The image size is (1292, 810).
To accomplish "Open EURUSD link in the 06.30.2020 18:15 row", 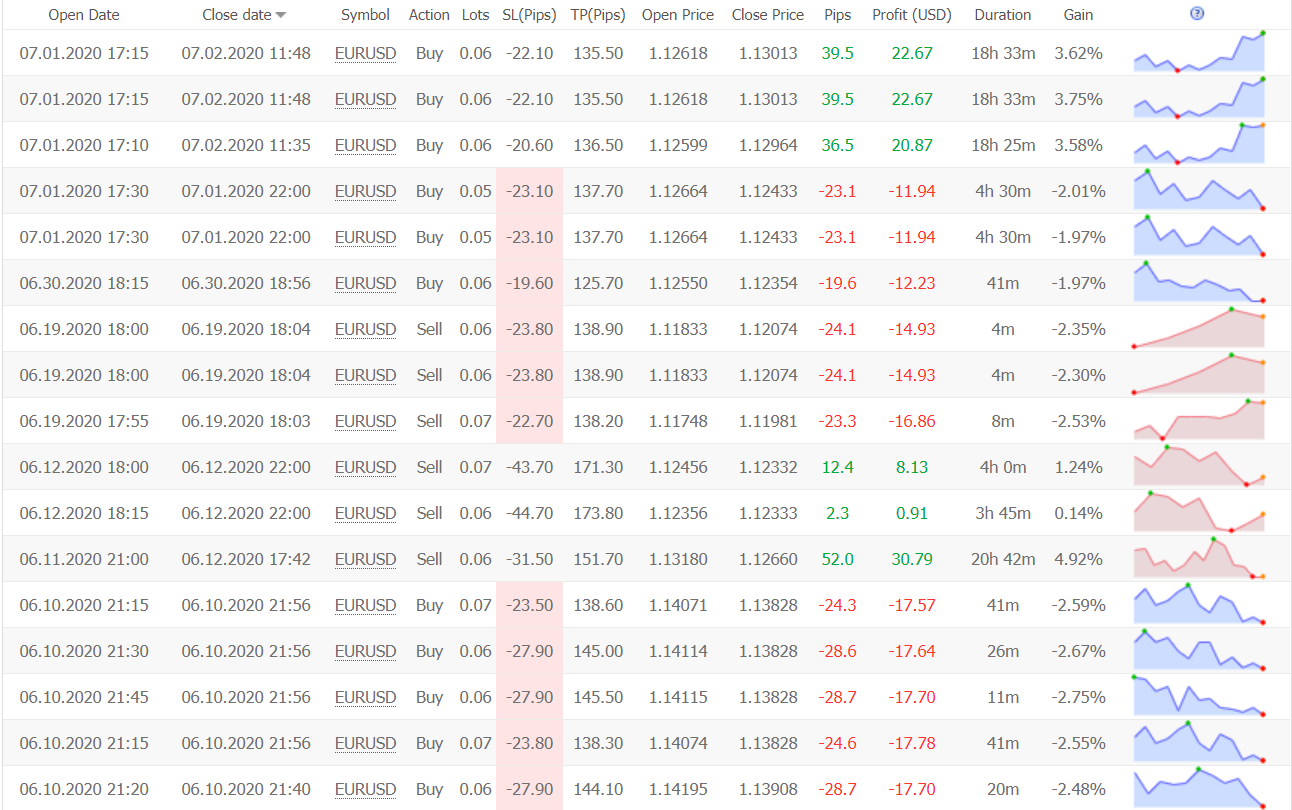I will (365, 283).
